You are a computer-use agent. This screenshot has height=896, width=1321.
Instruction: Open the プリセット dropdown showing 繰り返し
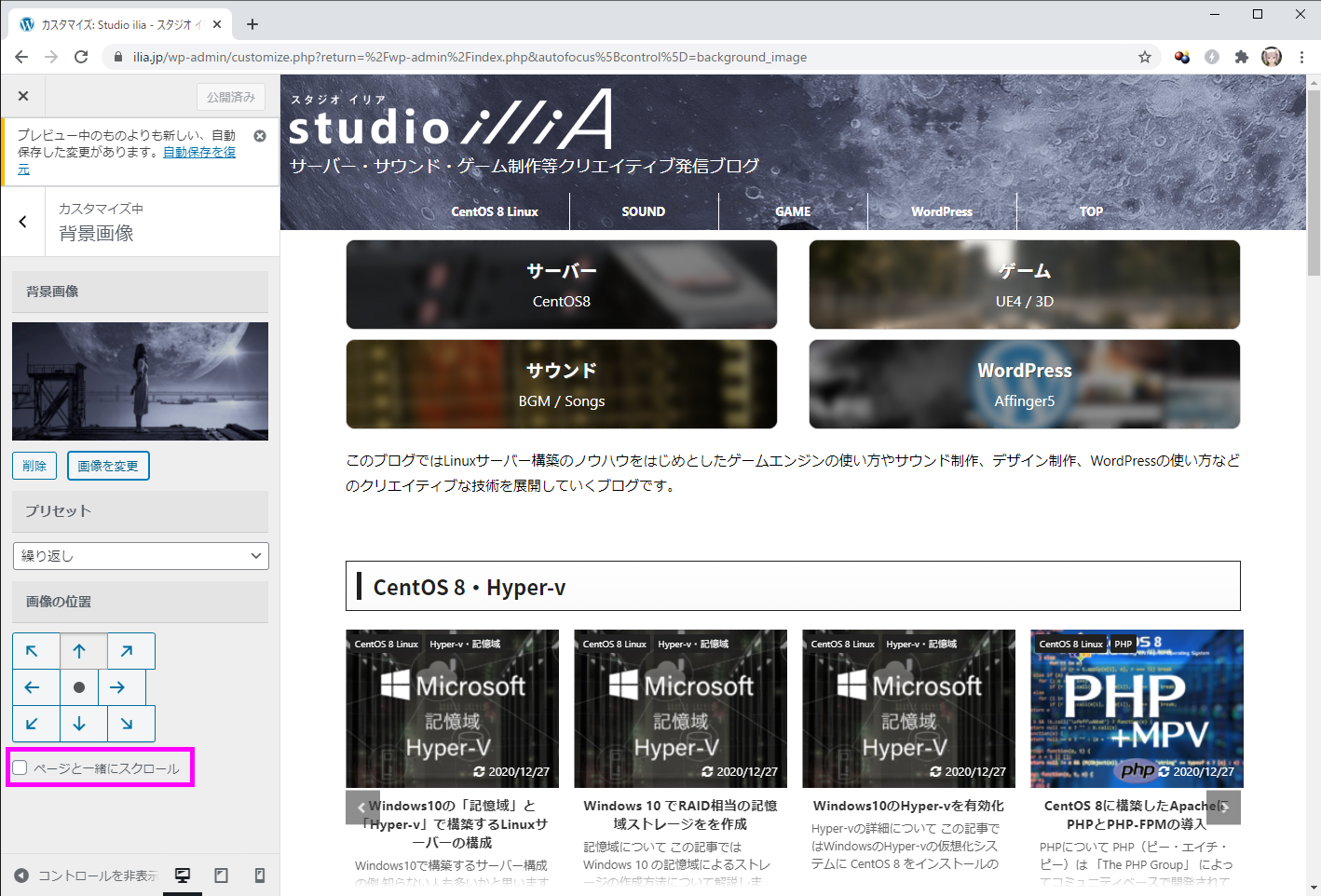pyautogui.click(x=141, y=556)
